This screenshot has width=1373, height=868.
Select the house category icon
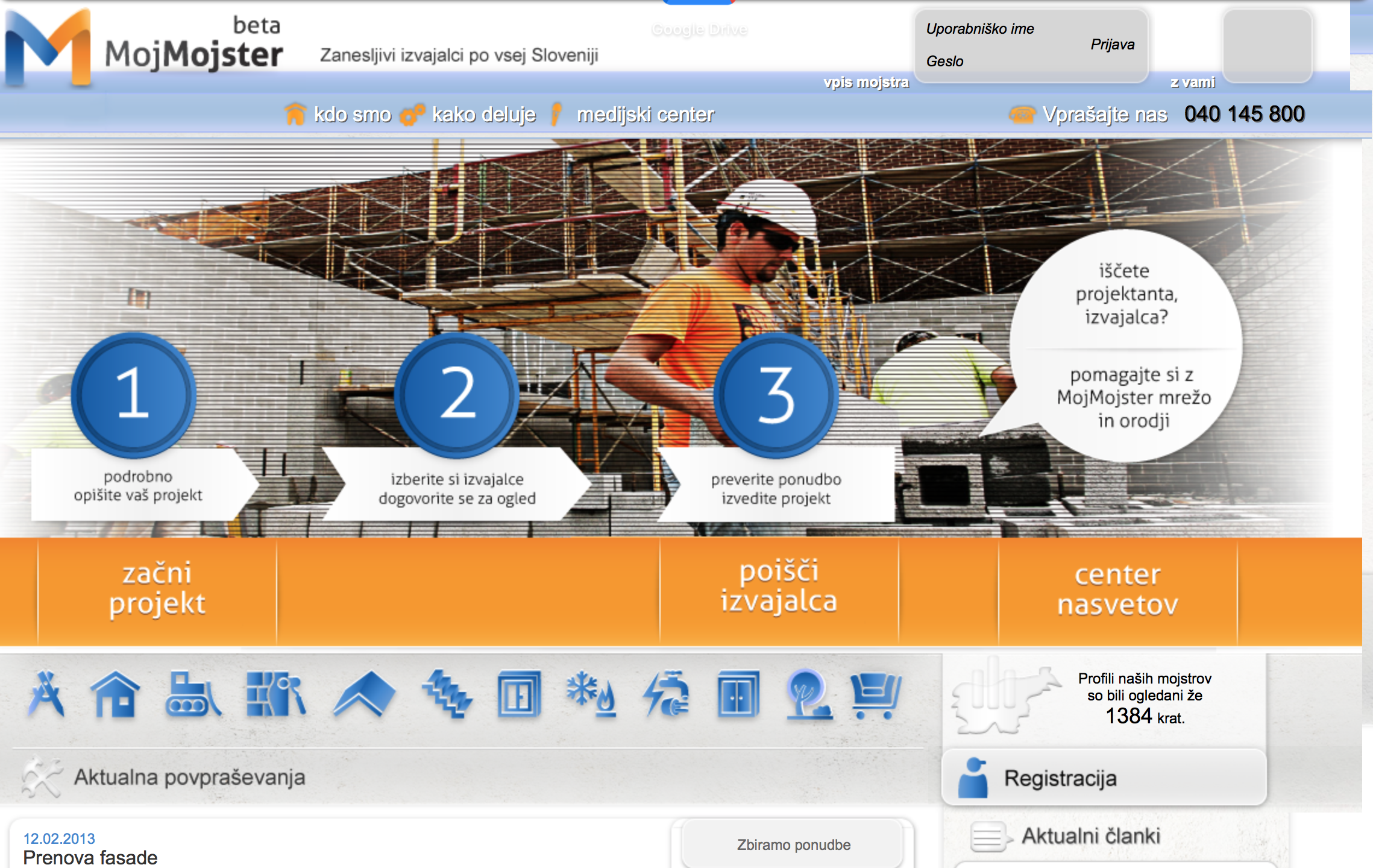point(115,694)
